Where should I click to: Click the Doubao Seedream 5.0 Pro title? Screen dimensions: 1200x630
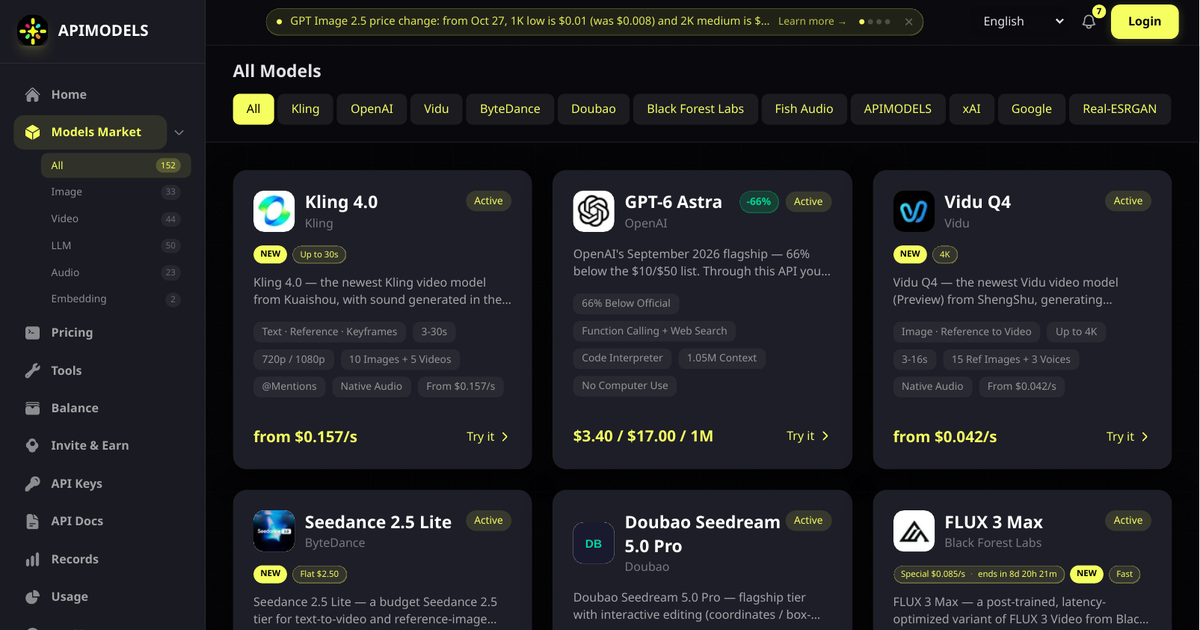(x=702, y=534)
